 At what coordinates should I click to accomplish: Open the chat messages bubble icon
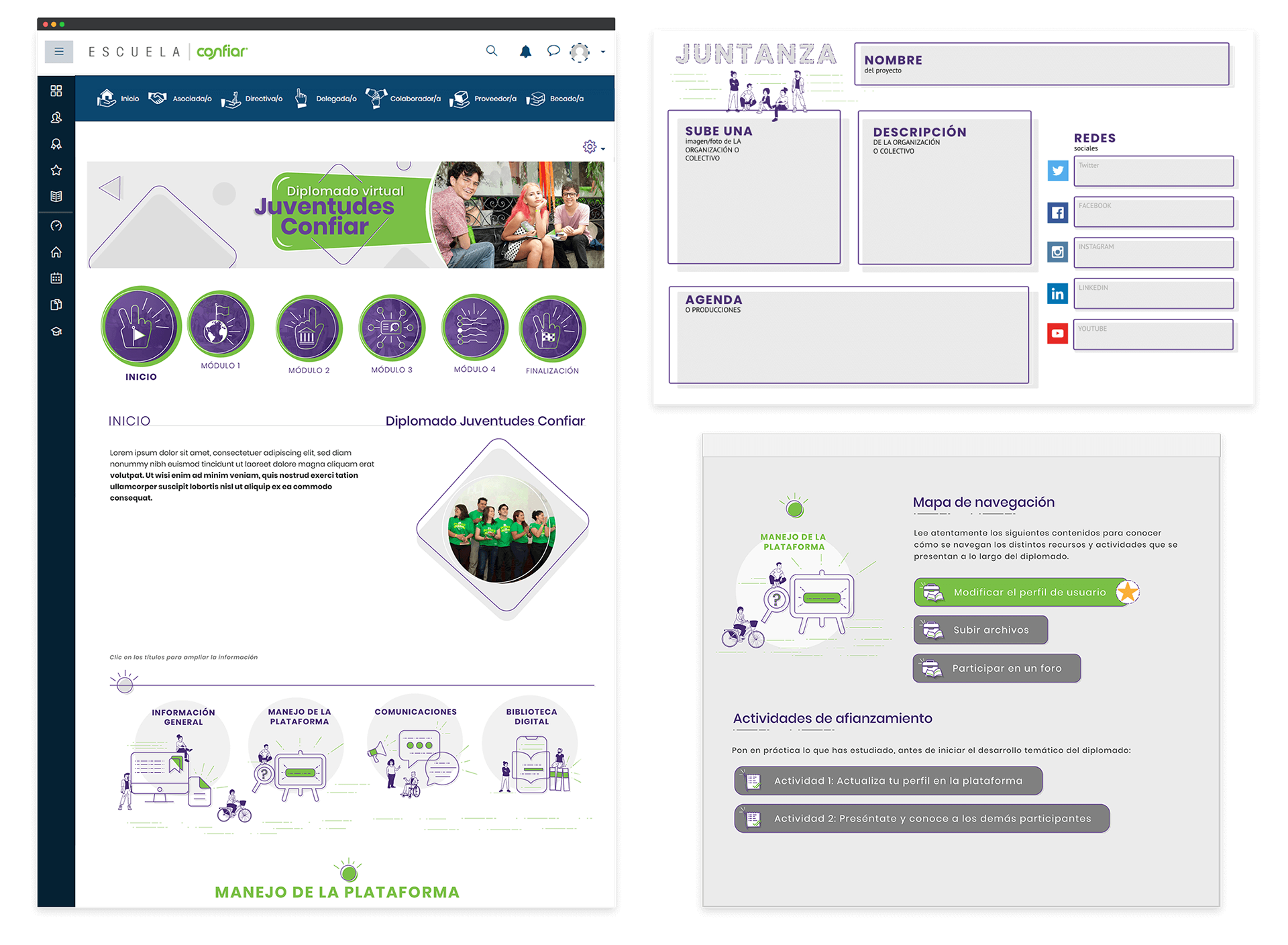tap(553, 51)
